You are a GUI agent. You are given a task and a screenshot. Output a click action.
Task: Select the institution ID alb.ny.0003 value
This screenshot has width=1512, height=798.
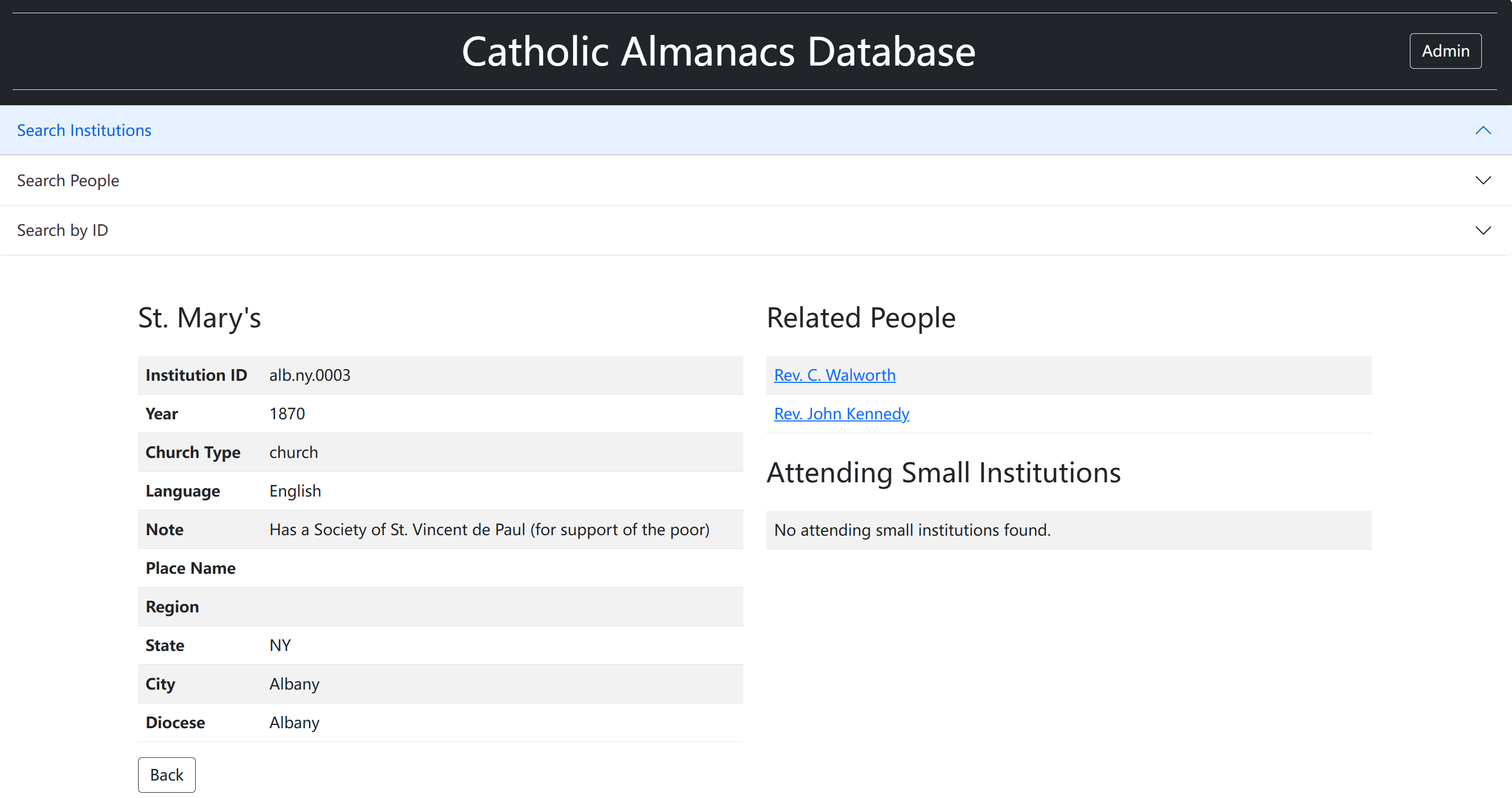point(310,375)
